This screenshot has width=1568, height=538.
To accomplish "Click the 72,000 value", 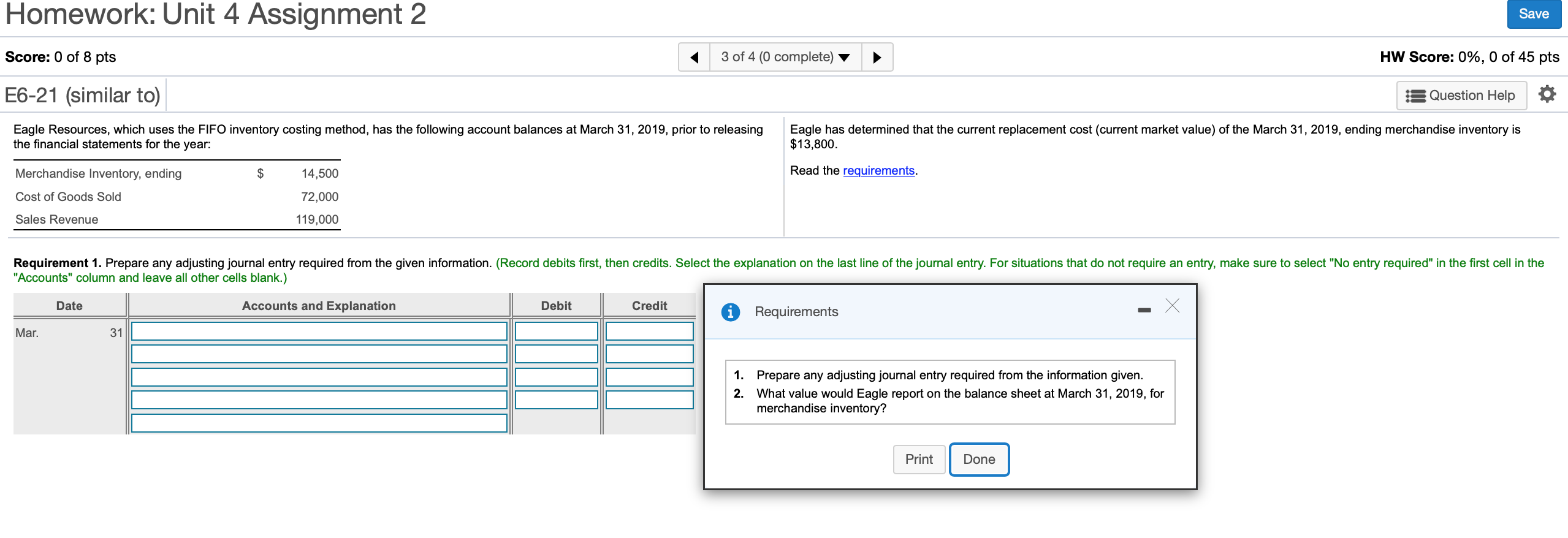I will (320, 197).
